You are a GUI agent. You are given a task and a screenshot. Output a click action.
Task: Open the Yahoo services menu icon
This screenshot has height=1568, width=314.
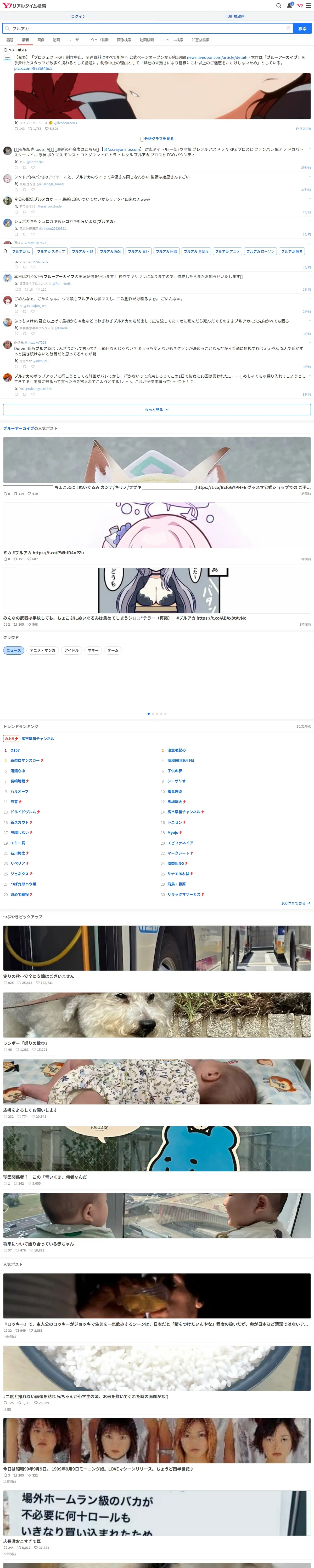tap(300, 5)
